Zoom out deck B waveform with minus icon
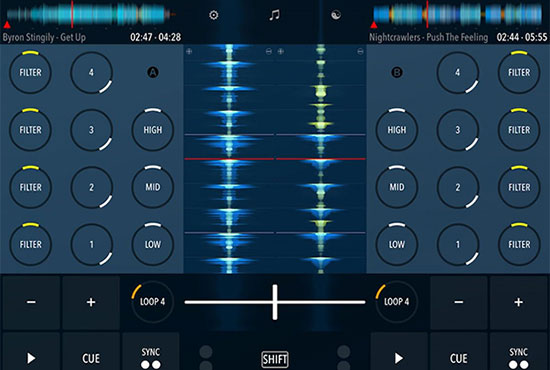The image size is (550, 370). click(360, 52)
